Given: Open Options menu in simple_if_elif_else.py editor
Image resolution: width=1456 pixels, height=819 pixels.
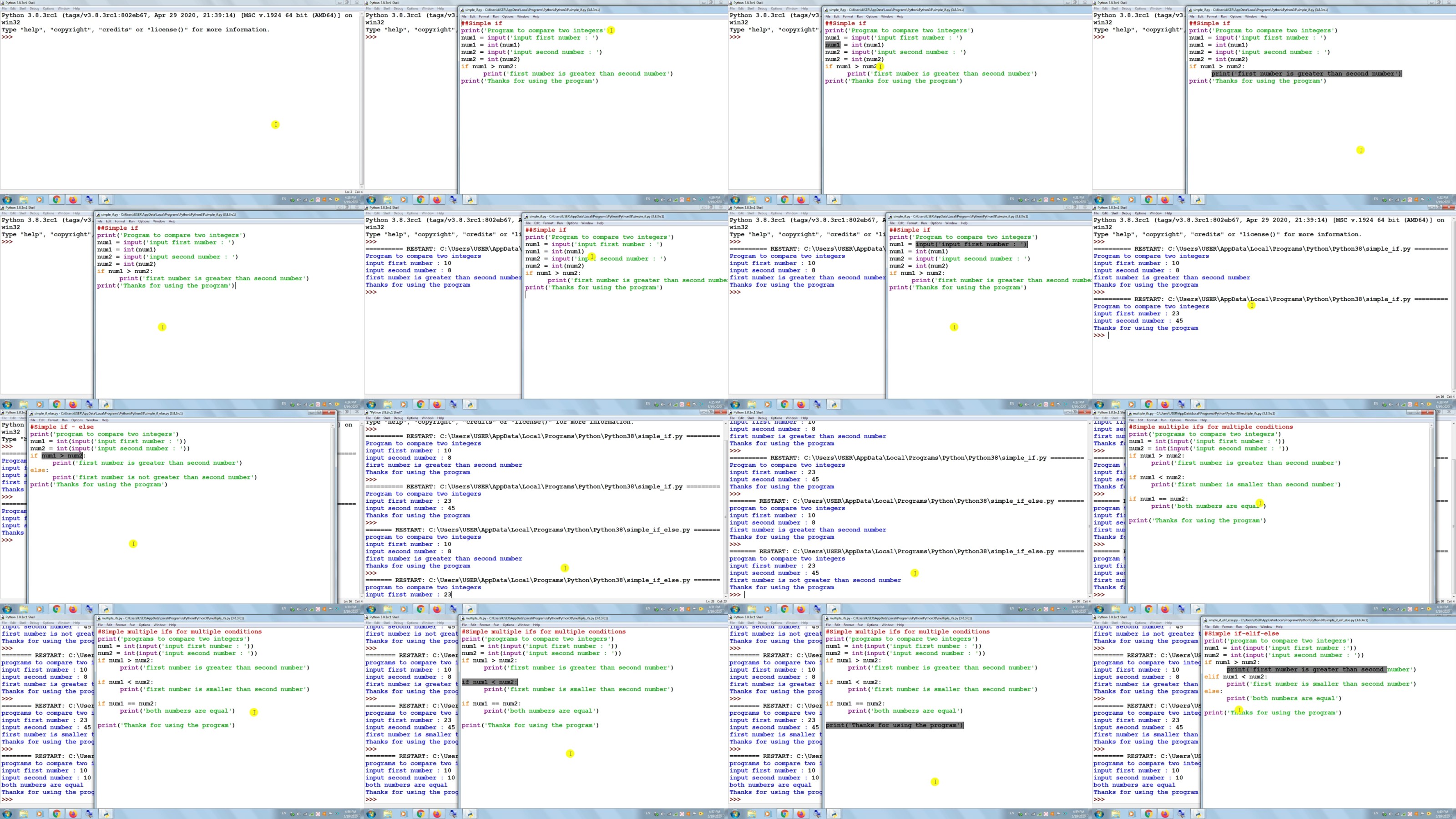Looking at the screenshot, I should [x=1251, y=627].
